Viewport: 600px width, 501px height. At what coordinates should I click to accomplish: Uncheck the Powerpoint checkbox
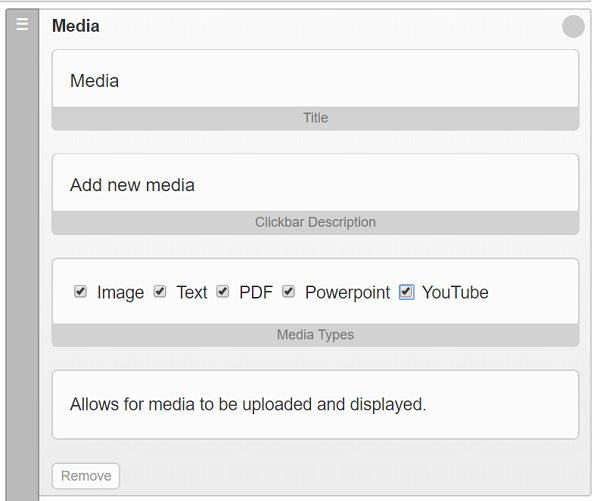(x=289, y=292)
